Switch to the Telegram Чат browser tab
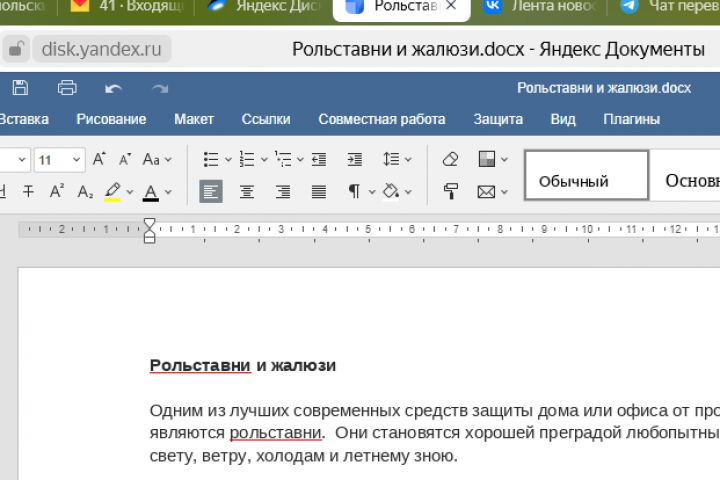This screenshot has width=720, height=480. (x=670, y=8)
